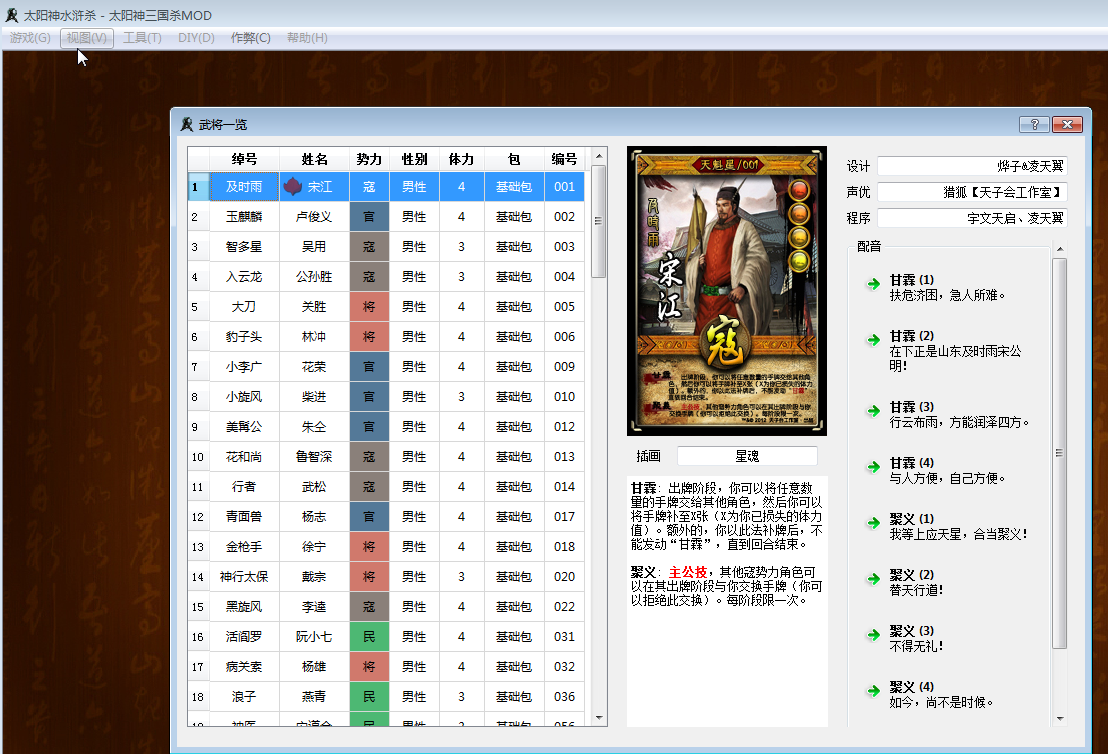Open the 工具(T) menu
The height and width of the screenshot is (754, 1108).
pyautogui.click(x=142, y=37)
